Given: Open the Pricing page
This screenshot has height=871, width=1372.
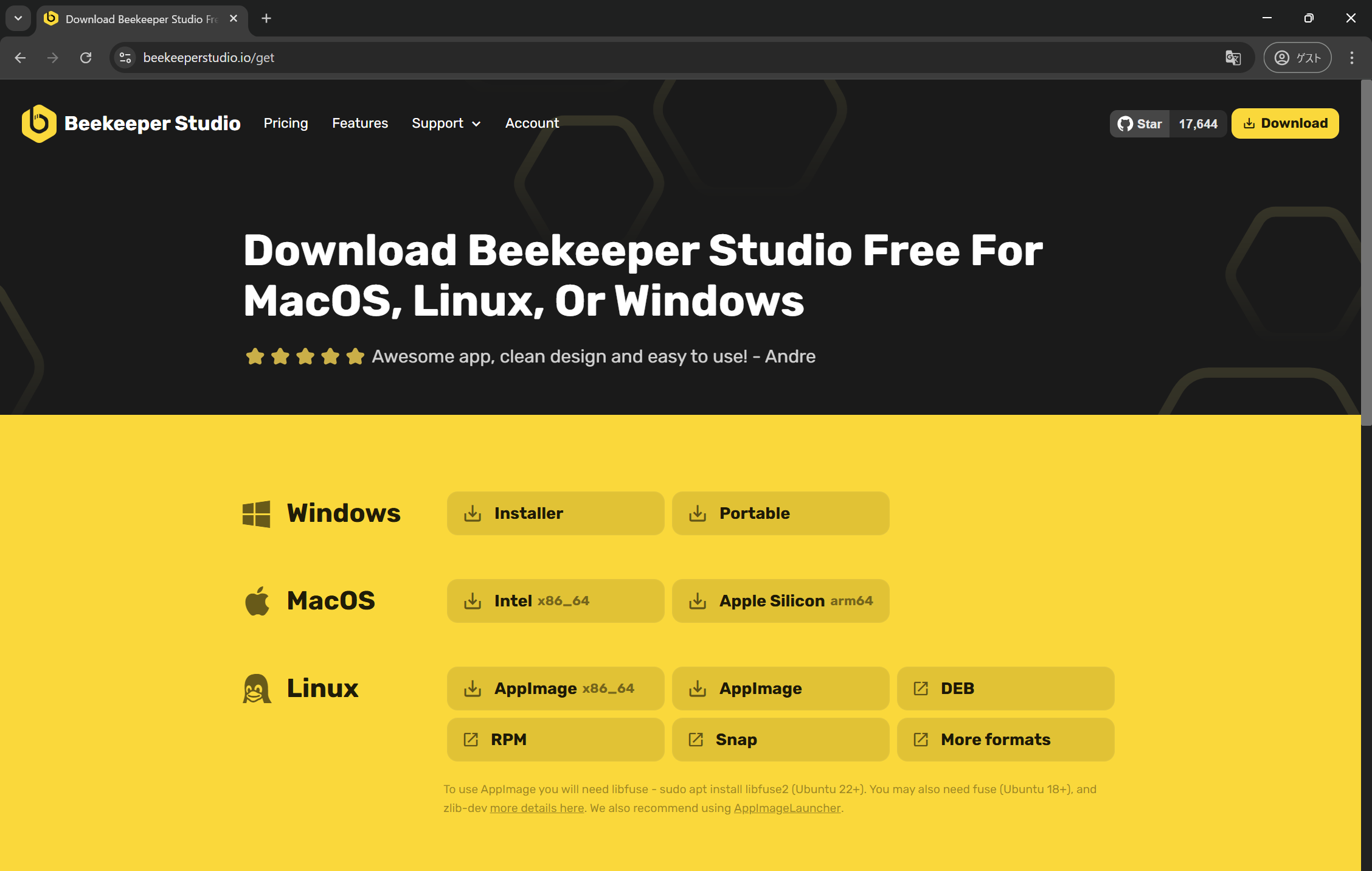Looking at the screenshot, I should pos(286,123).
